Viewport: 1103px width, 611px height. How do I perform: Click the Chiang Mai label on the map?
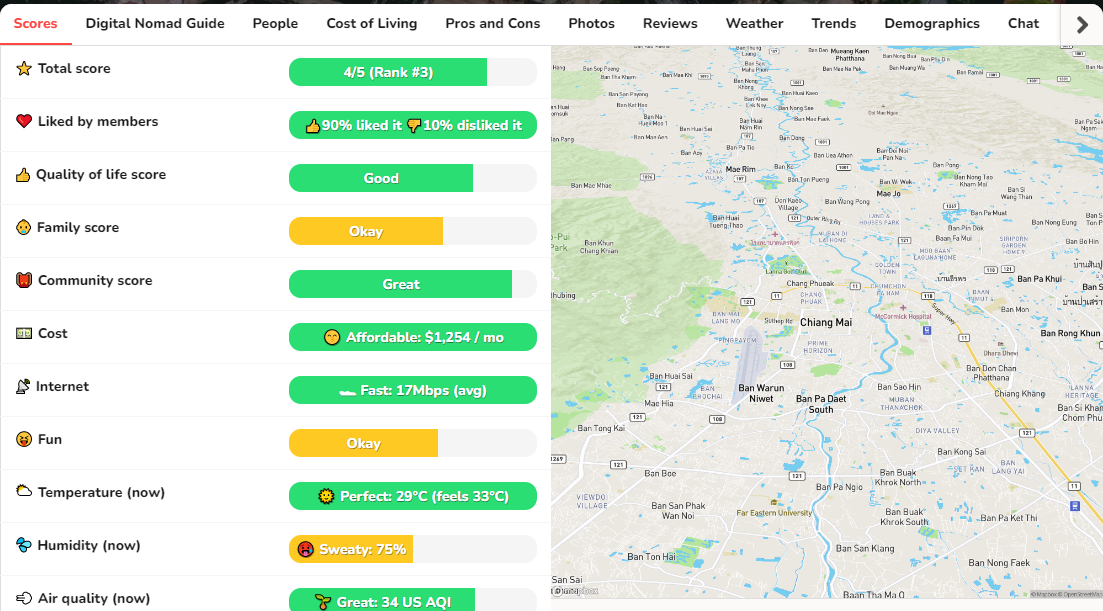pyautogui.click(x=826, y=322)
